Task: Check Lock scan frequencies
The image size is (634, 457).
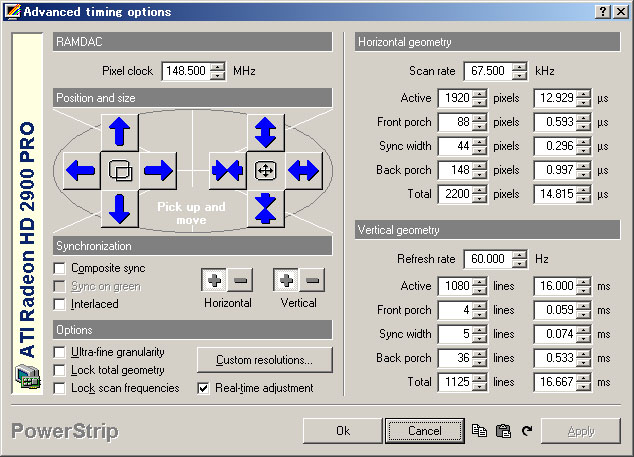Action: point(59,388)
